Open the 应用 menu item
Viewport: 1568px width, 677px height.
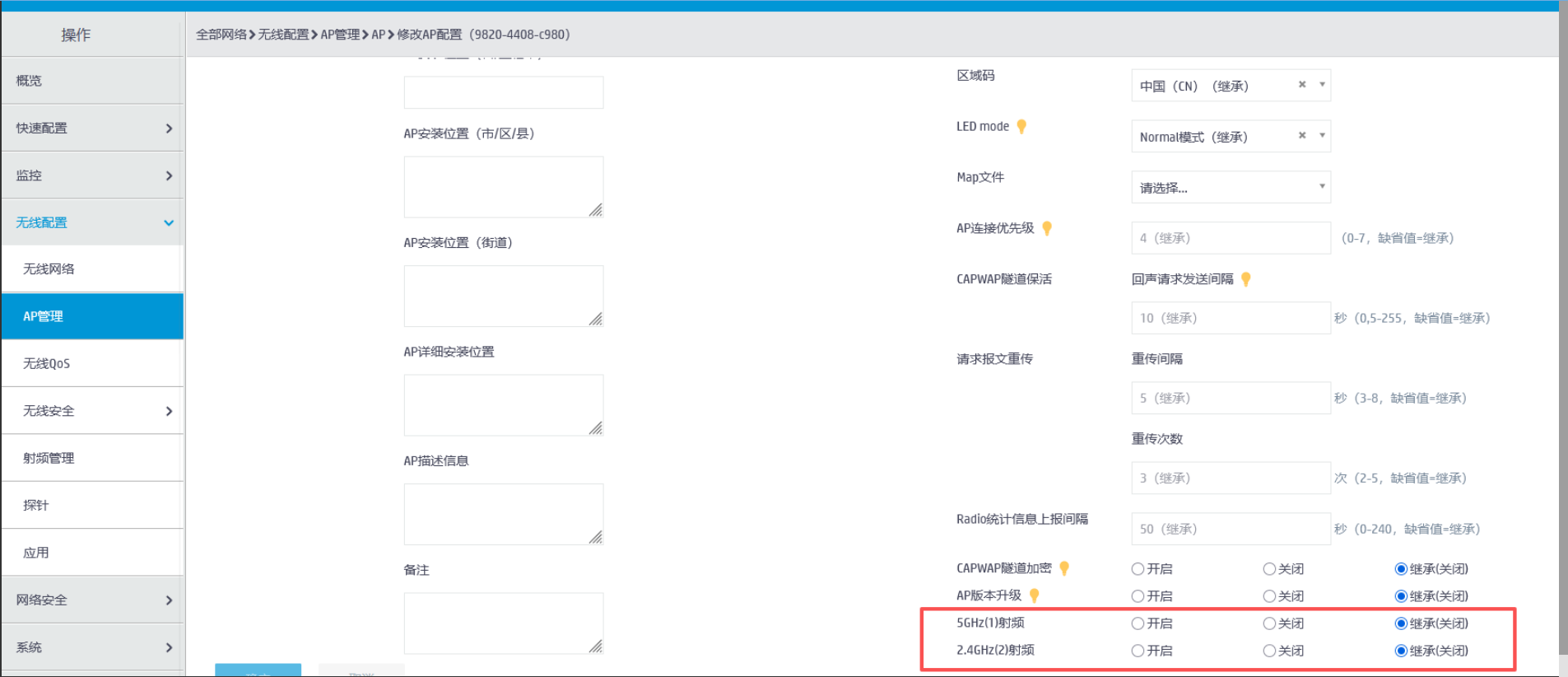[92, 553]
